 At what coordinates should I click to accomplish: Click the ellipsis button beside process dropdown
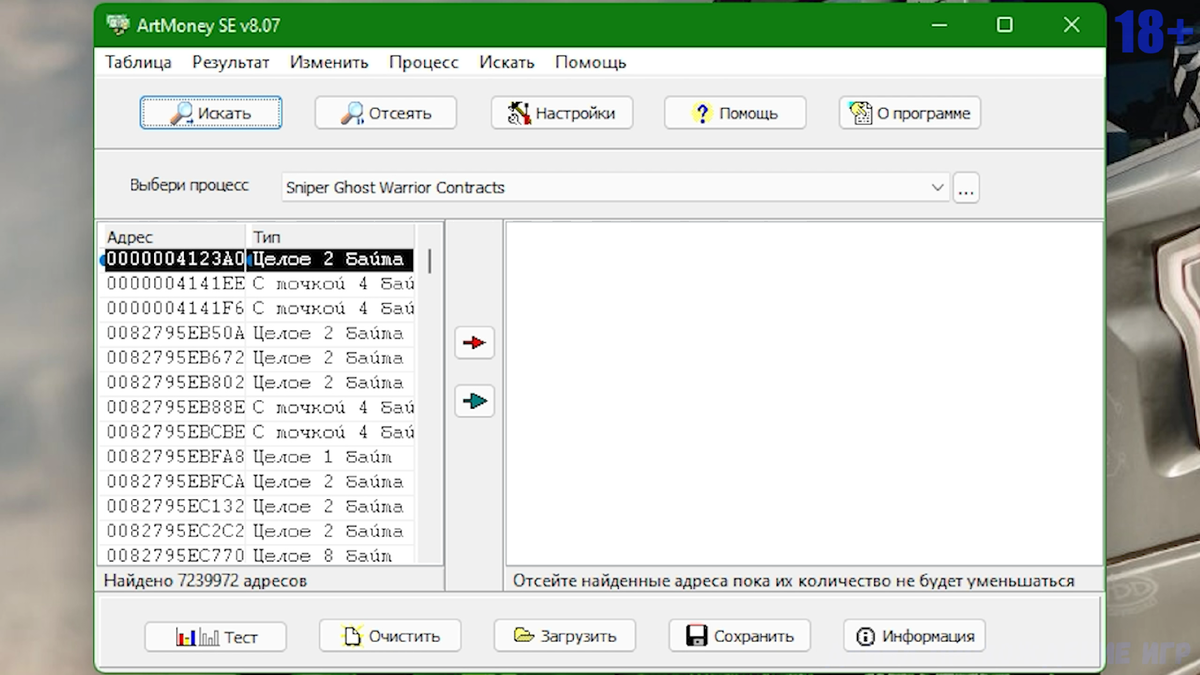965,187
